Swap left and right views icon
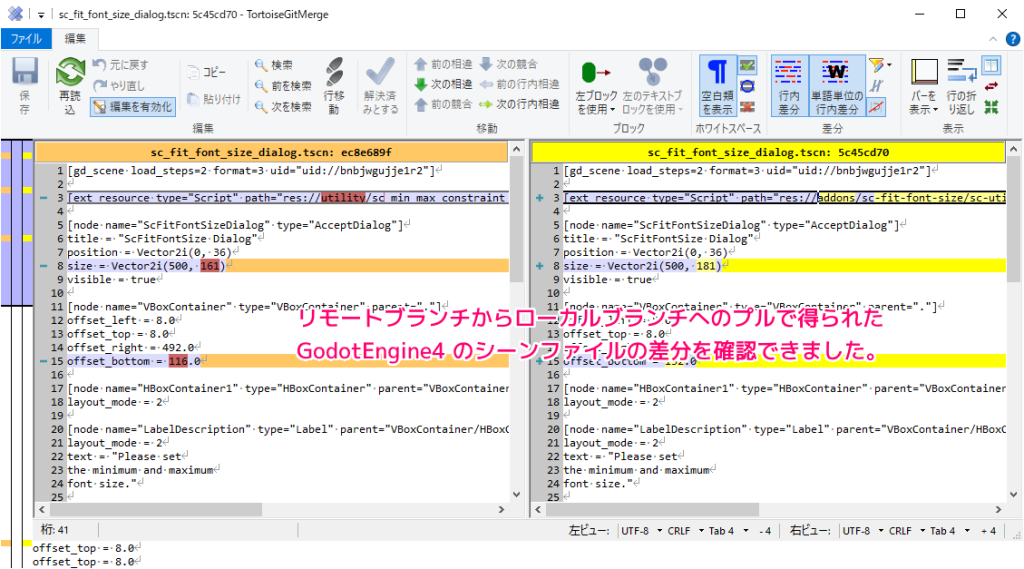This screenshot has height=569, width=1024. tap(991, 86)
